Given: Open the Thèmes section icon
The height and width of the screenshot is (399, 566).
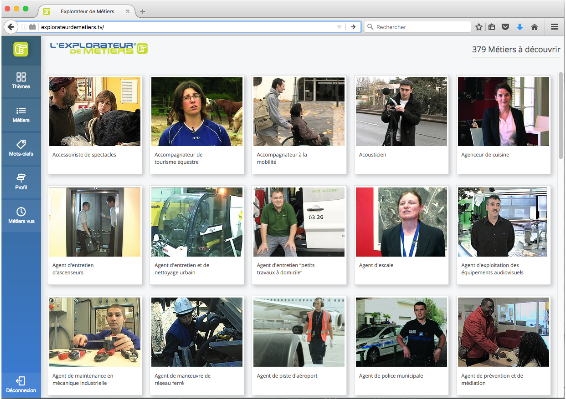Looking at the screenshot, I should coord(21,77).
